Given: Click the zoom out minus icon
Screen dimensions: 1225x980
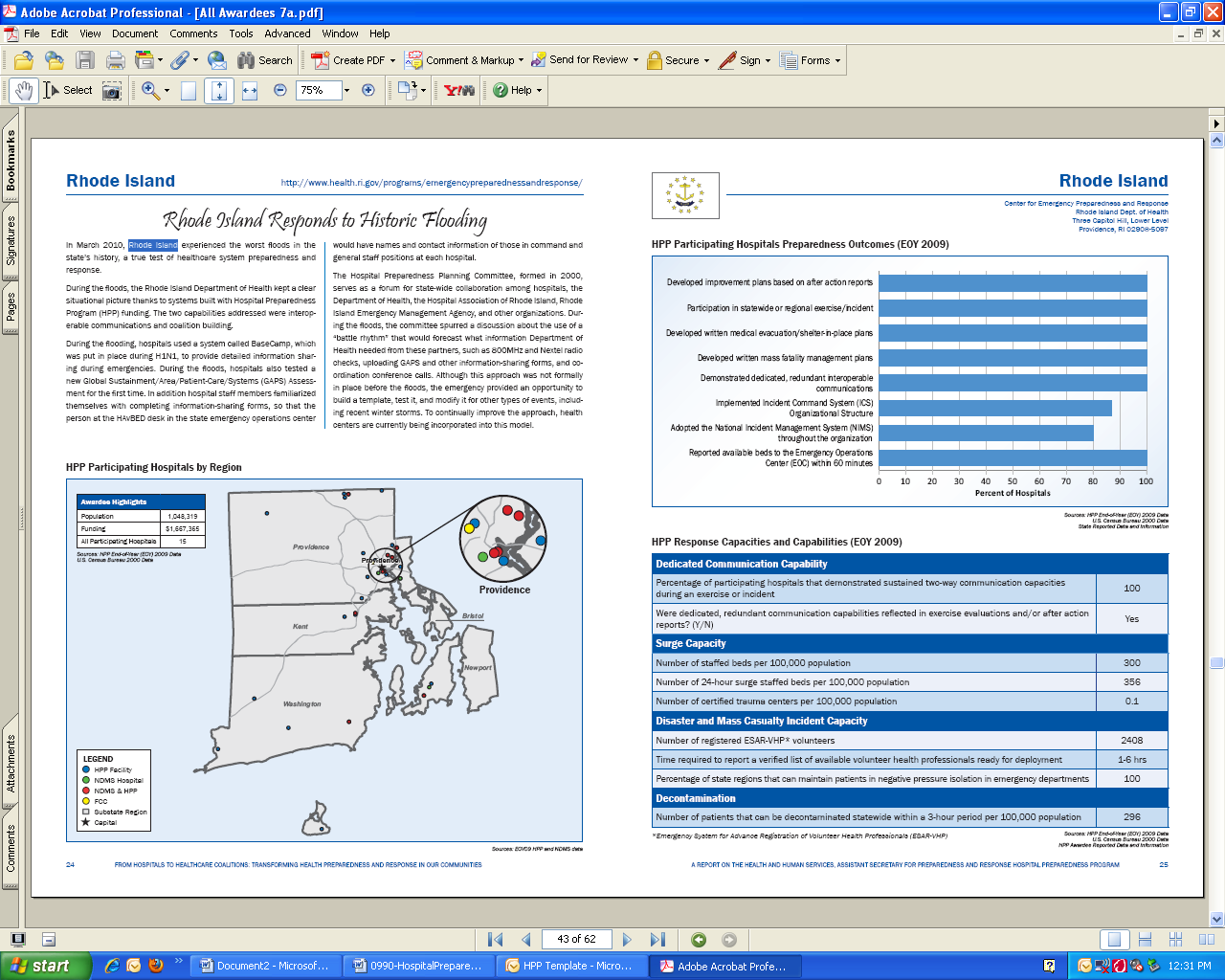Looking at the screenshot, I should (280, 90).
